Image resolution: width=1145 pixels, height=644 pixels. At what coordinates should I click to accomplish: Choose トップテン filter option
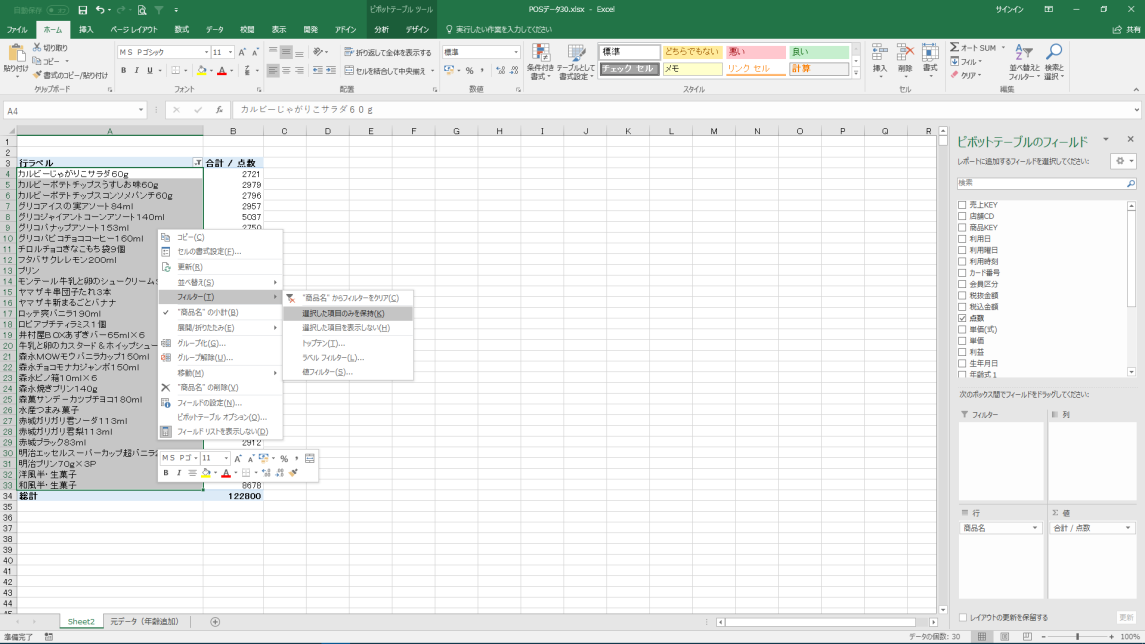pos(348,343)
